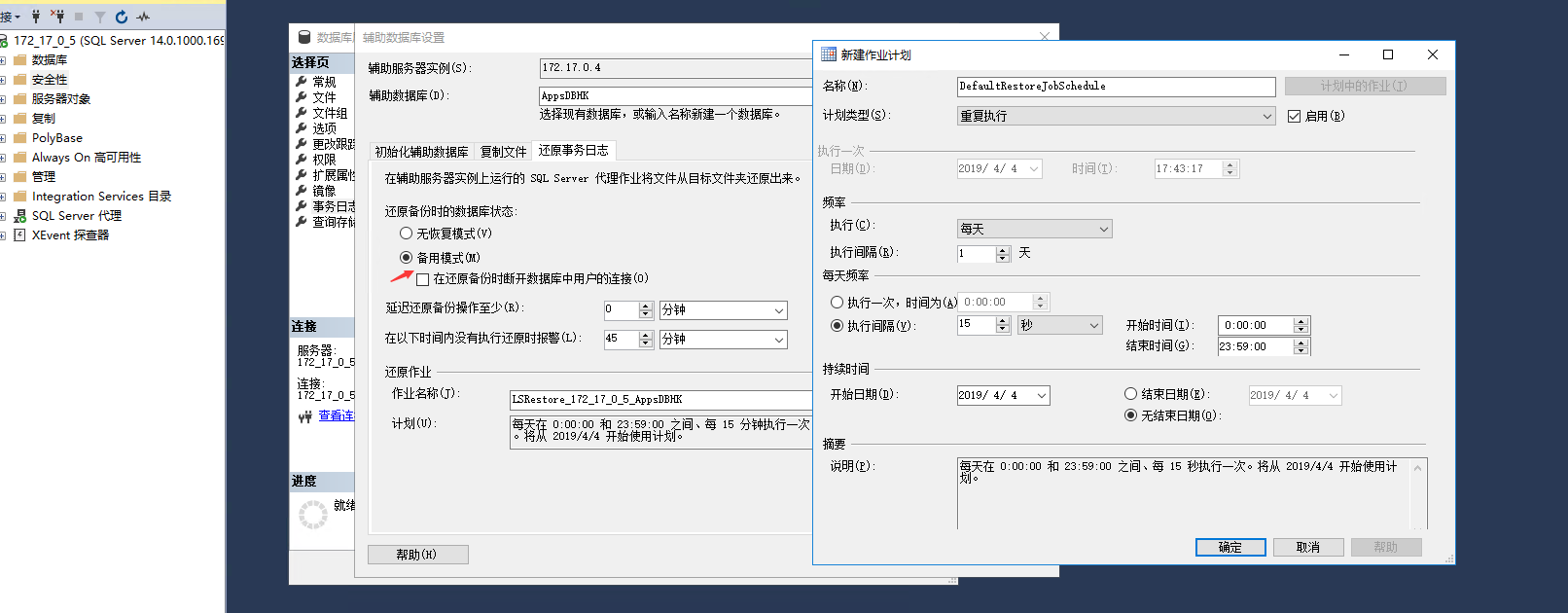Image resolution: width=1568 pixels, height=613 pixels.
Task: Select 事务日志 page in 选择页 list
Action: (x=334, y=206)
